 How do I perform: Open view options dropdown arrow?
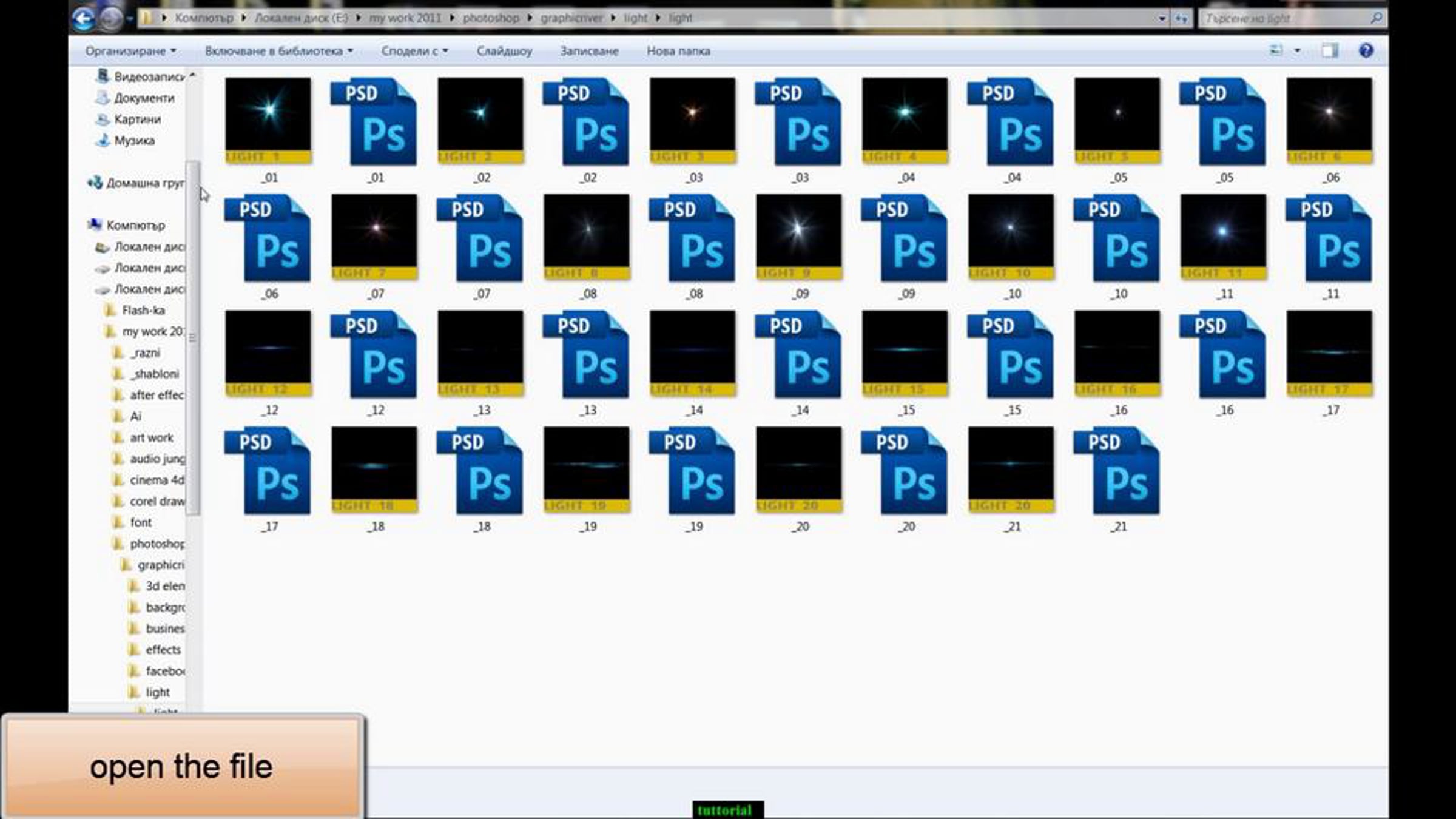click(1297, 51)
